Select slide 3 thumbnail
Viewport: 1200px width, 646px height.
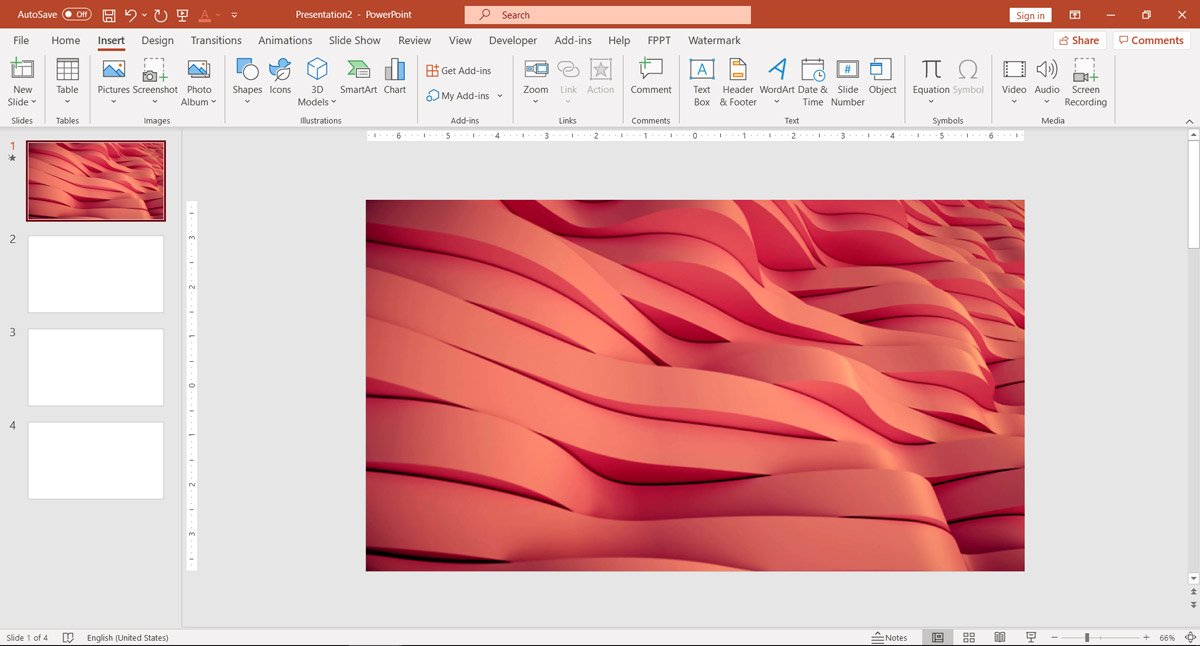pyautogui.click(x=95, y=367)
